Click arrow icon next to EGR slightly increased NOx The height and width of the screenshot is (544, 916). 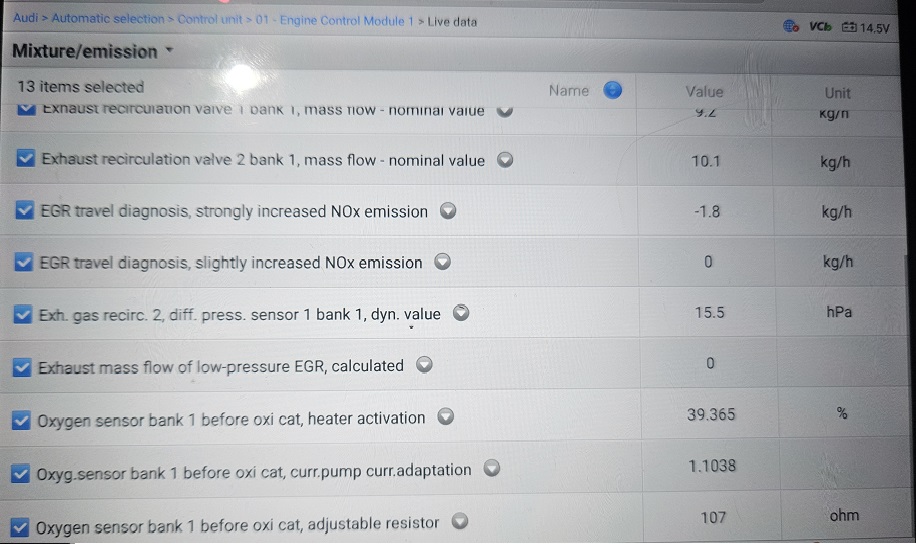(443, 263)
